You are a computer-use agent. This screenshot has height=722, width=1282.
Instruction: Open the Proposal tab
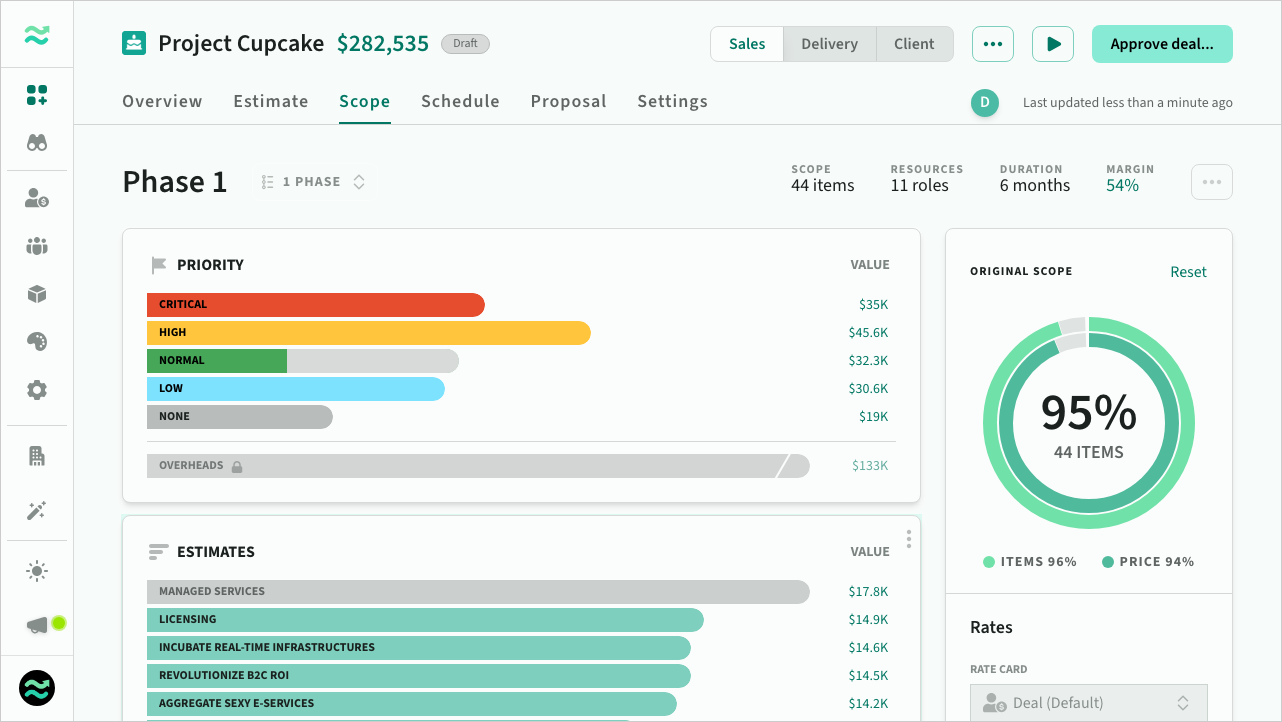[568, 101]
